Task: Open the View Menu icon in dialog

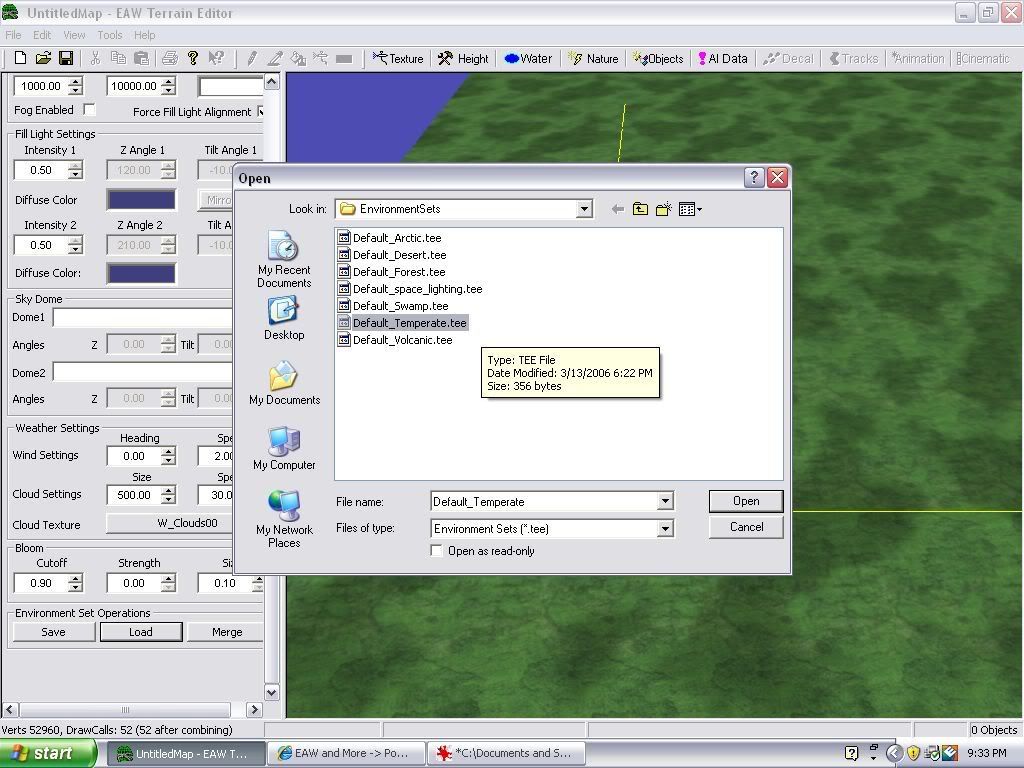Action: click(x=690, y=209)
